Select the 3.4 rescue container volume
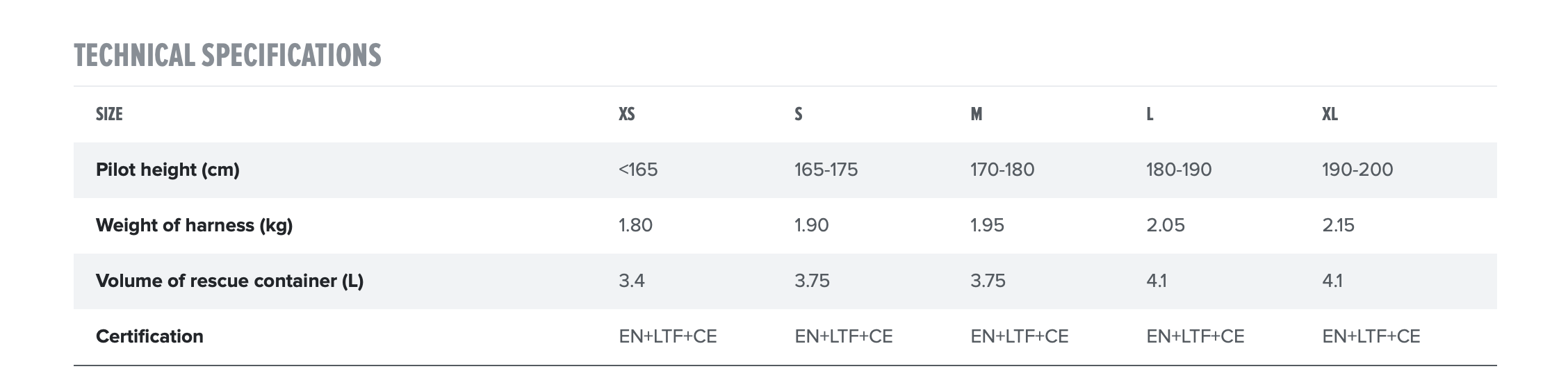This screenshot has height=378, width=1568. pos(631,281)
